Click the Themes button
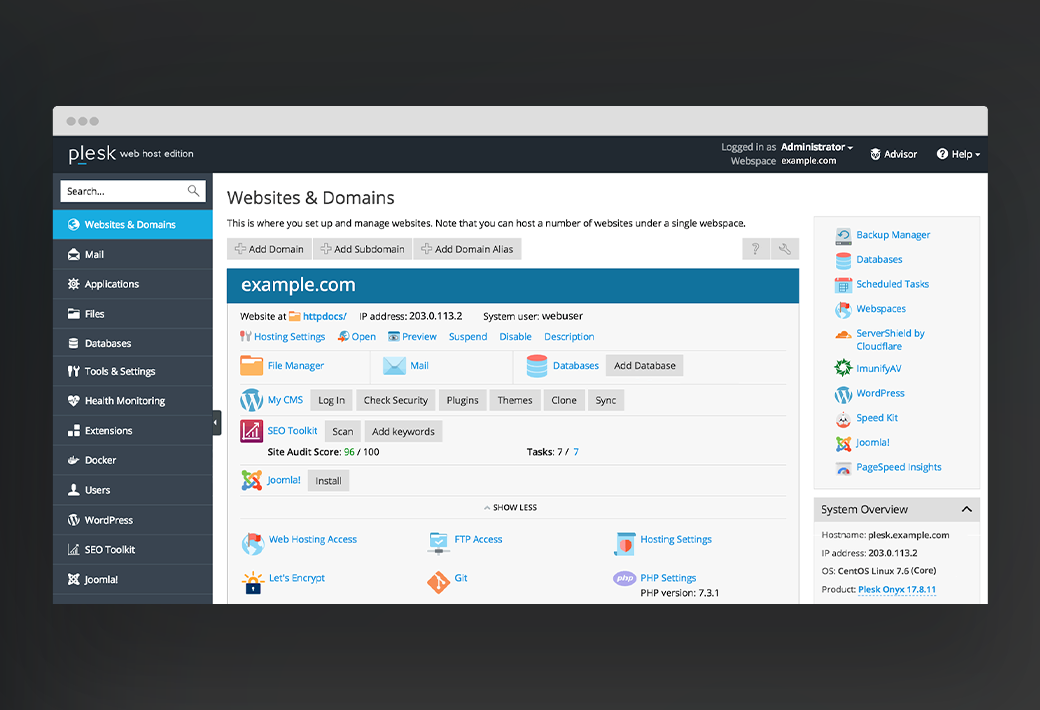This screenshot has width=1040, height=710. pyautogui.click(x=515, y=400)
